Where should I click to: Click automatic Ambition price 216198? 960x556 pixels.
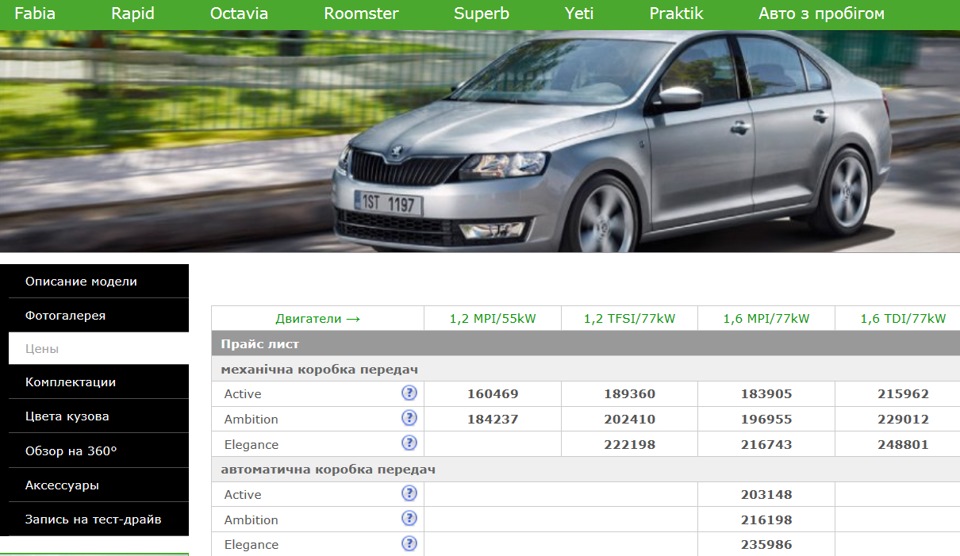tap(767, 520)
